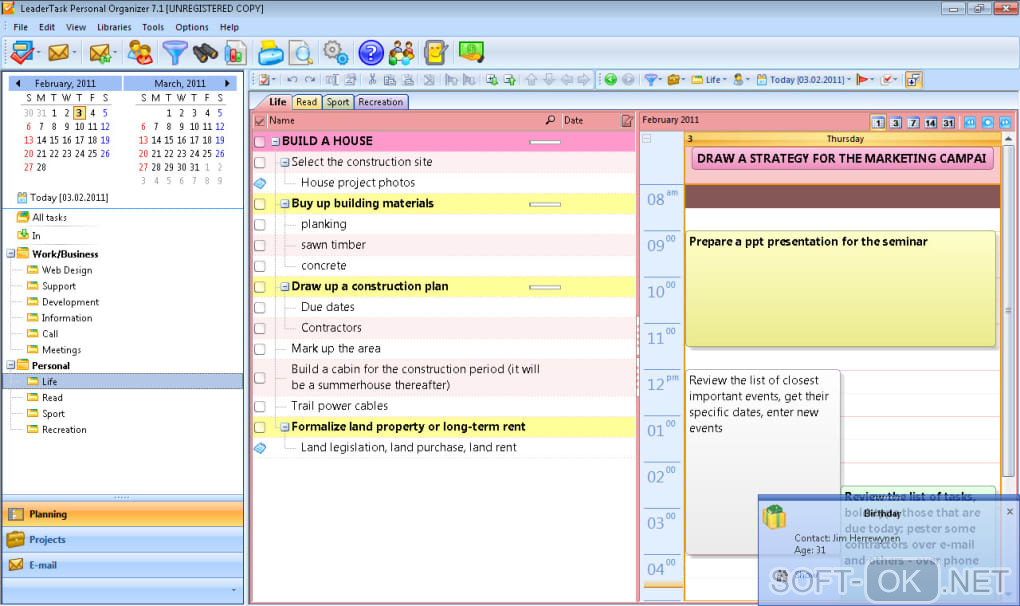The width and height of the screenshot is (1020, 606).
Task: Click the Buy up building materials progress bar
Action: click(545, 204)
